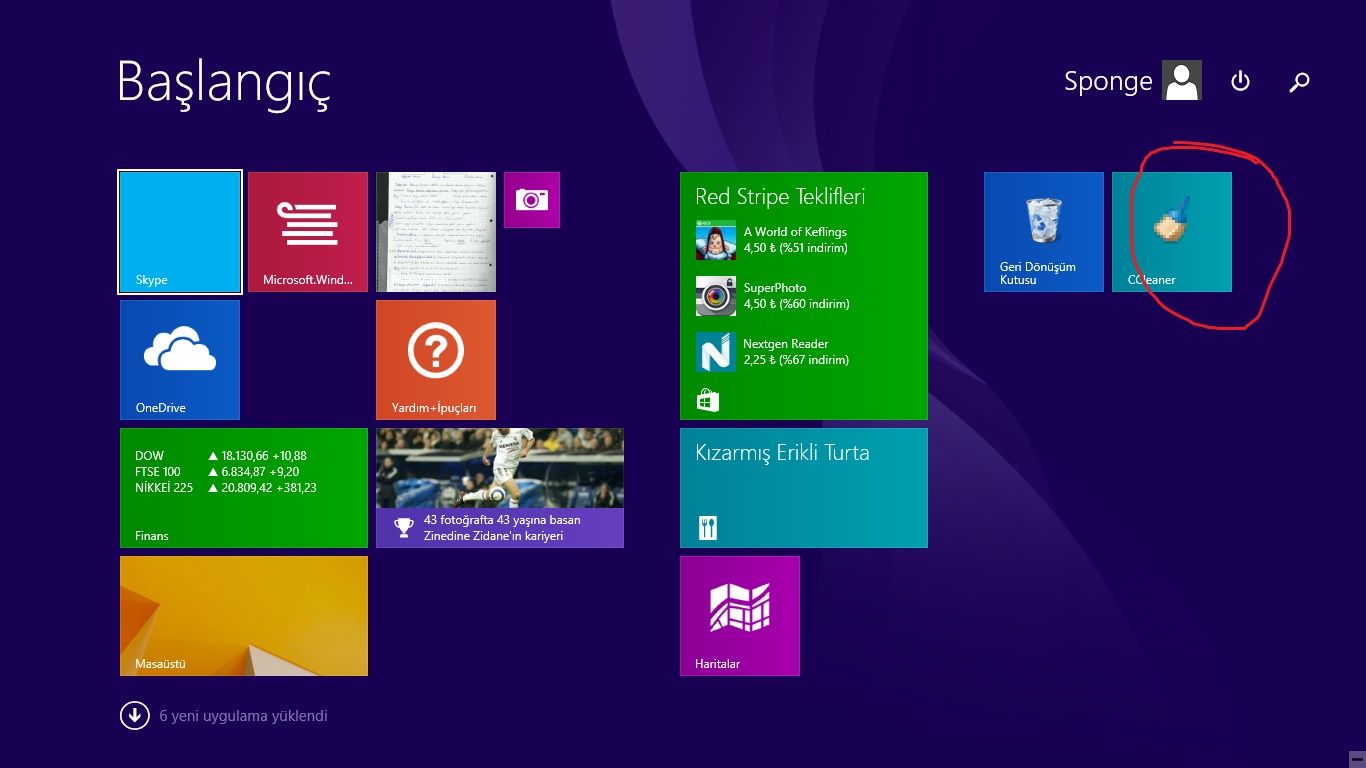1366x768 pixels.
Task: Open the Haritalar maps tile
Action: tap(740, 616)
